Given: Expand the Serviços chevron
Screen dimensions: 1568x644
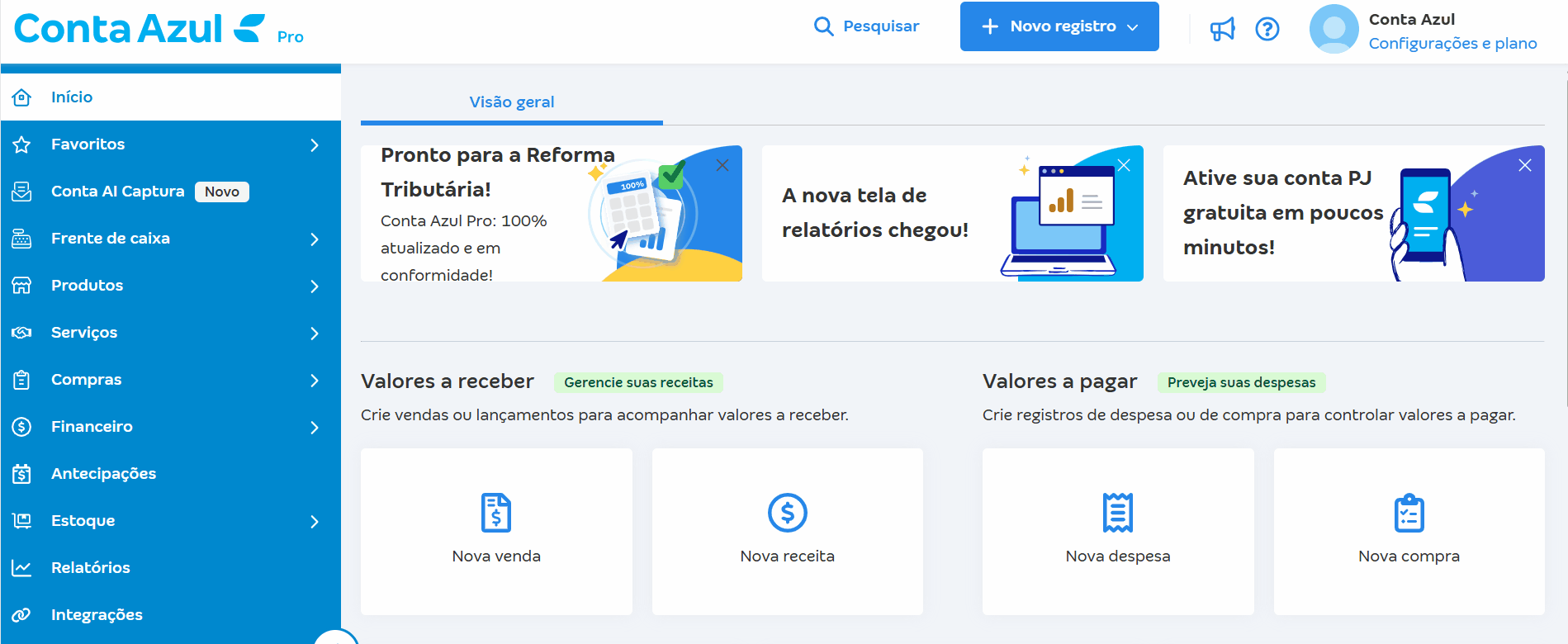Looking at the screenshot, I should (x=315, y=334).
